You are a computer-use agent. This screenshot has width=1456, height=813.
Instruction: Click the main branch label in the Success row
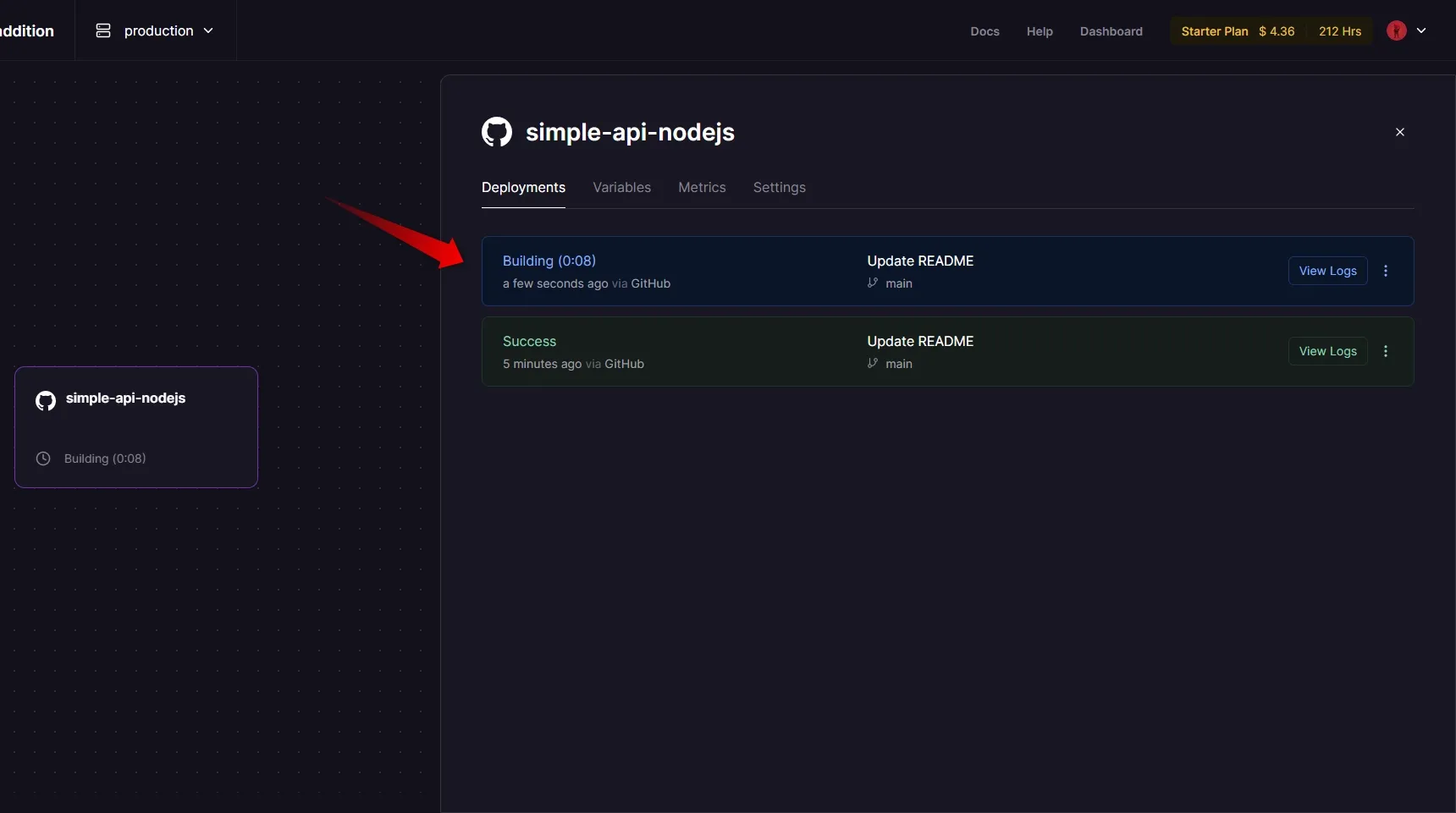point(899,364)
